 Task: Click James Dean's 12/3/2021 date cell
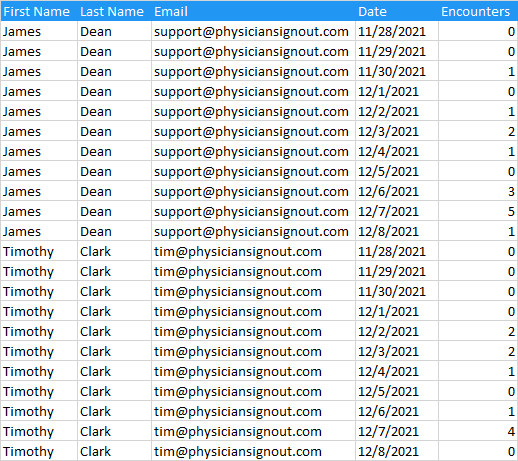click(397, 132)
